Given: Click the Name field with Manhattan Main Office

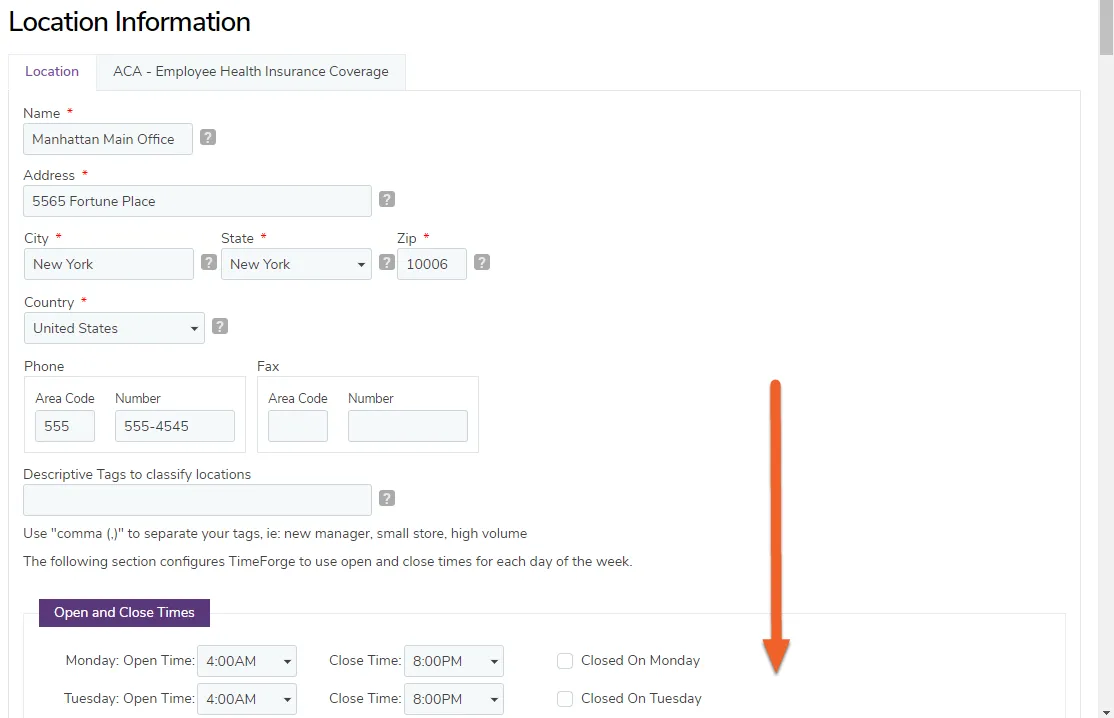Looking at the screenshot, I should pyautogui.click(x=108, y=139).
